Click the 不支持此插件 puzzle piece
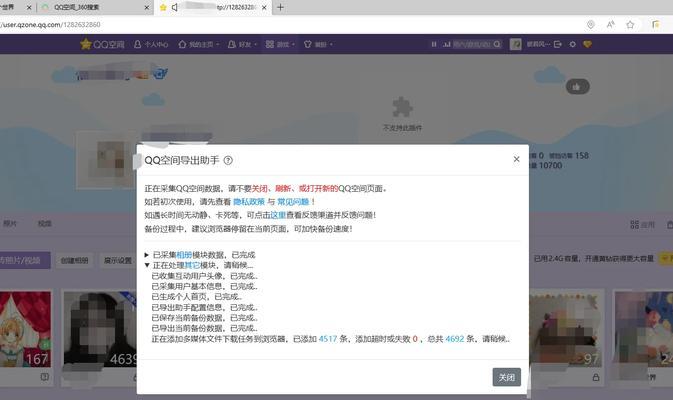The image size is (673, 400). coord(402,107)
